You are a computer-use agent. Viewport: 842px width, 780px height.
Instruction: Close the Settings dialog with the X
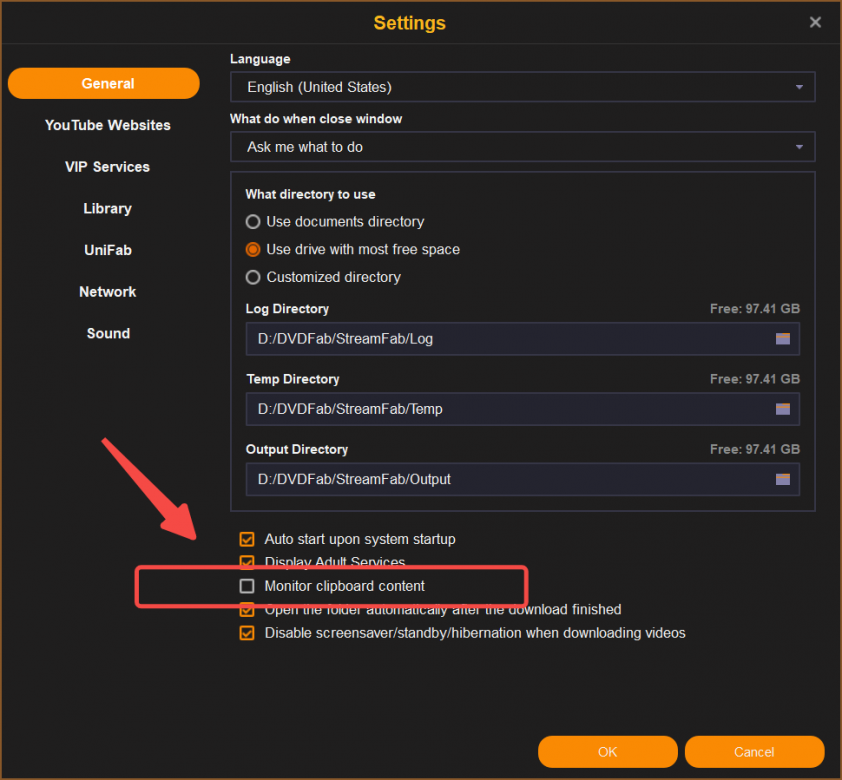click(815, 22)
